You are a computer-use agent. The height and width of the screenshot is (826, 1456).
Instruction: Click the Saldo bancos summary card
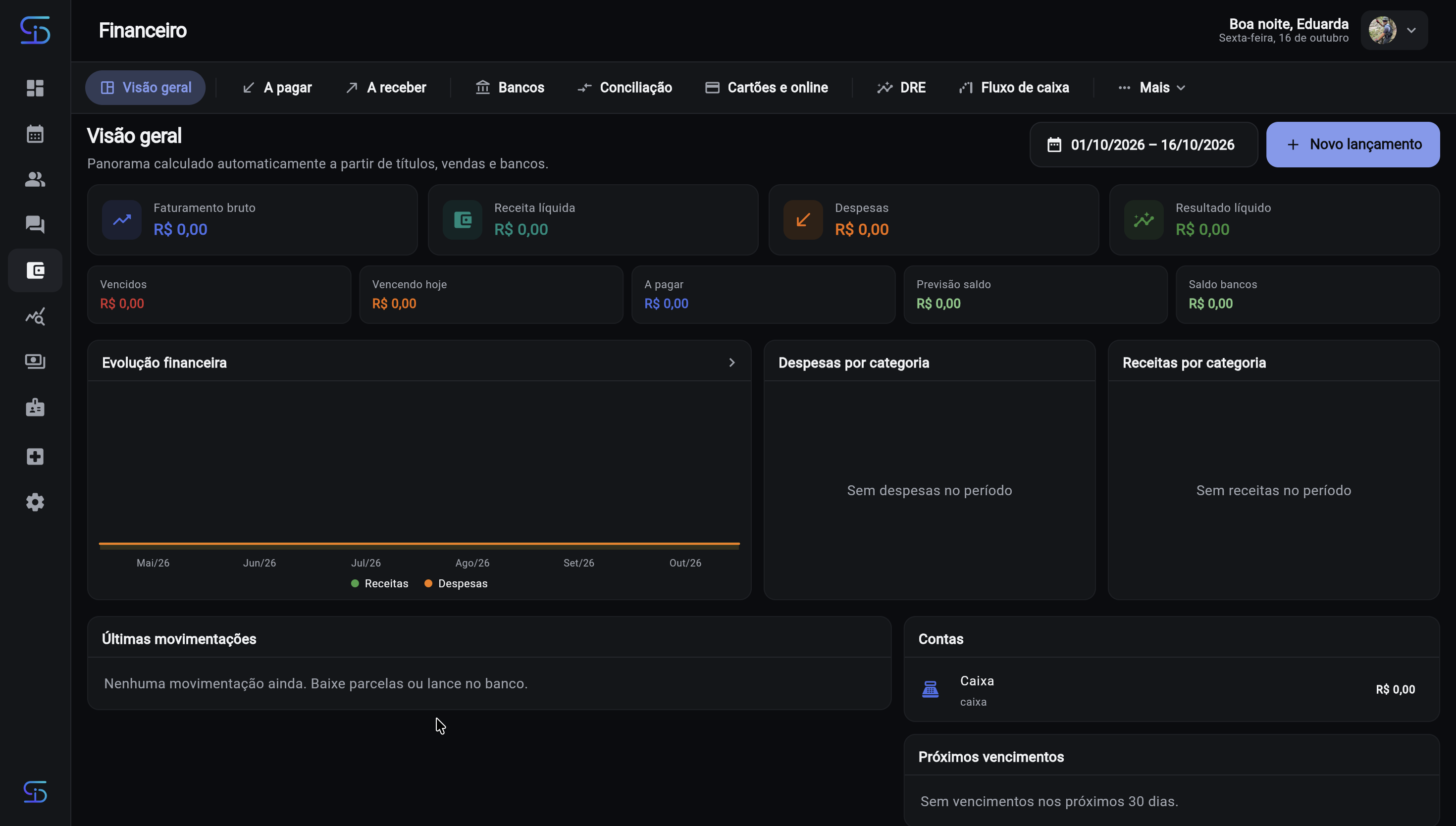[x=1307, y=295]
